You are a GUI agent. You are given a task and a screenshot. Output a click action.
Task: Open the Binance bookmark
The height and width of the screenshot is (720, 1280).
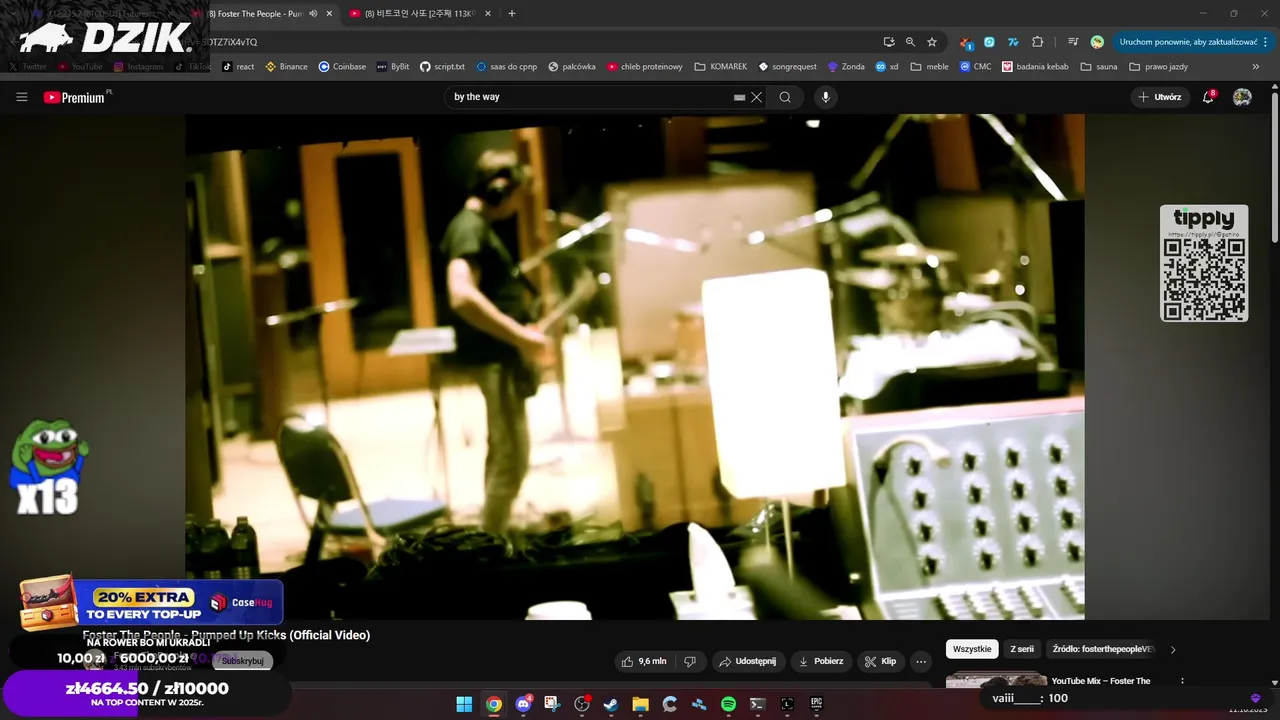tap(286, 67)
